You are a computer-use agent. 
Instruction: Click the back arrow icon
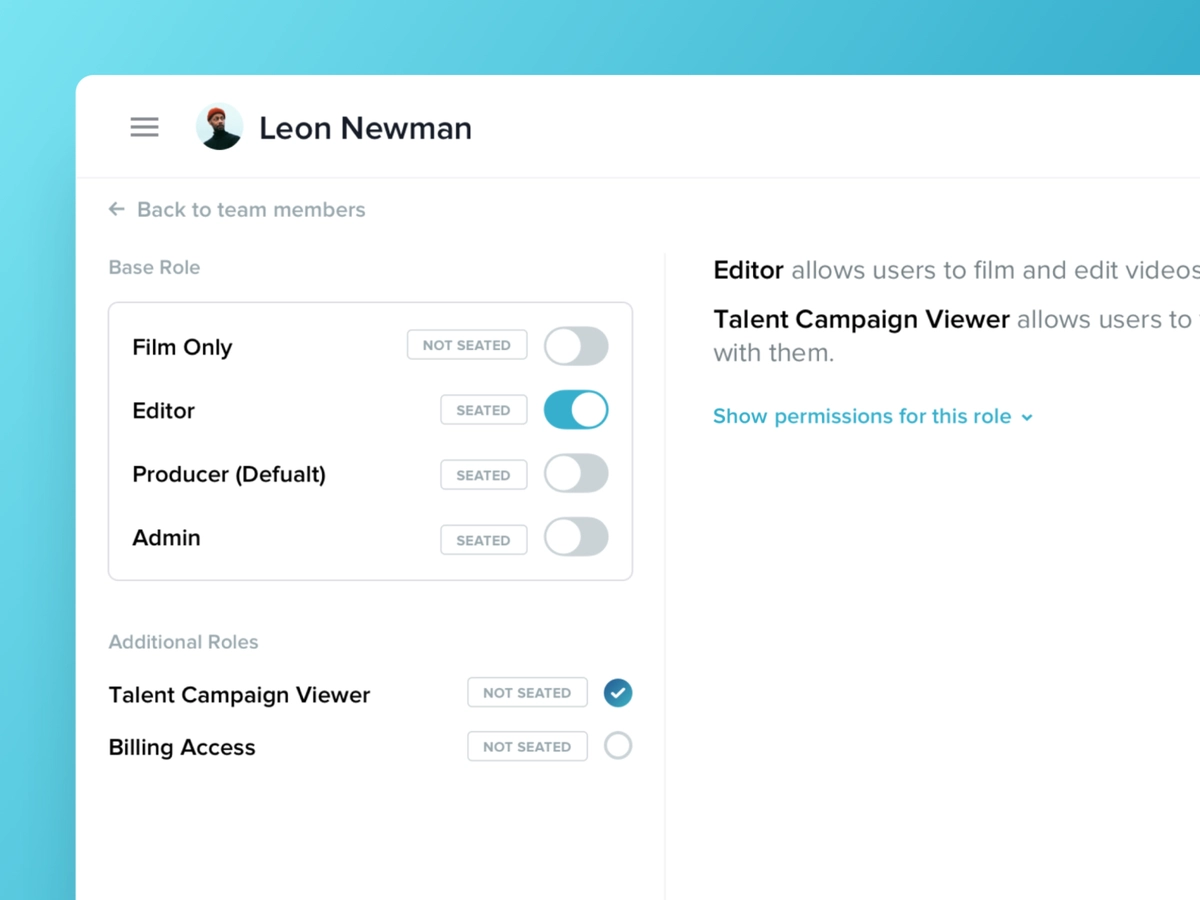117,209
